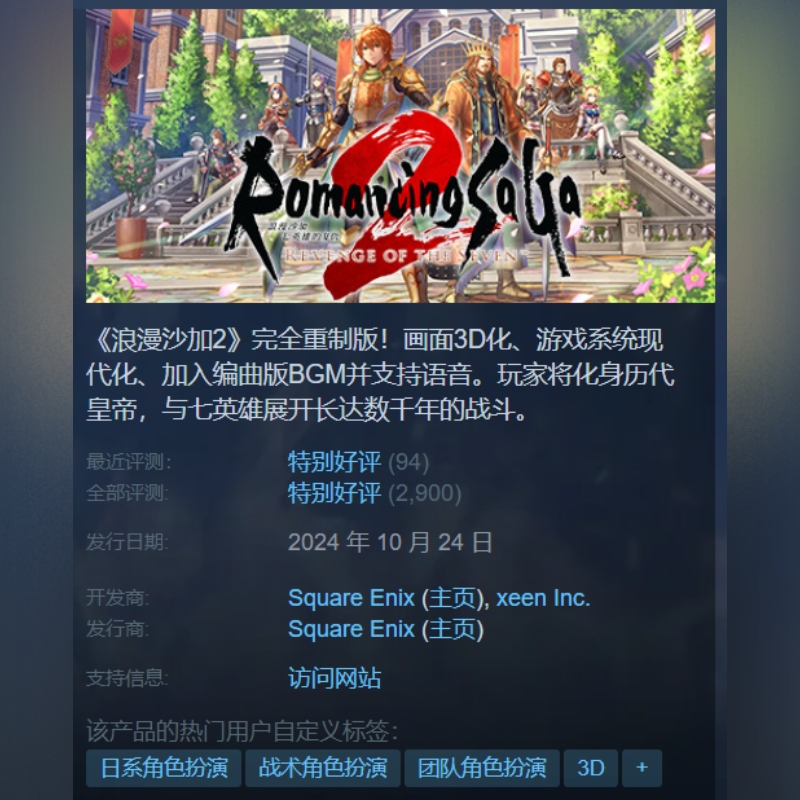Click the 支持信息 label
This screenshot has width=800, height=800.
127,678
